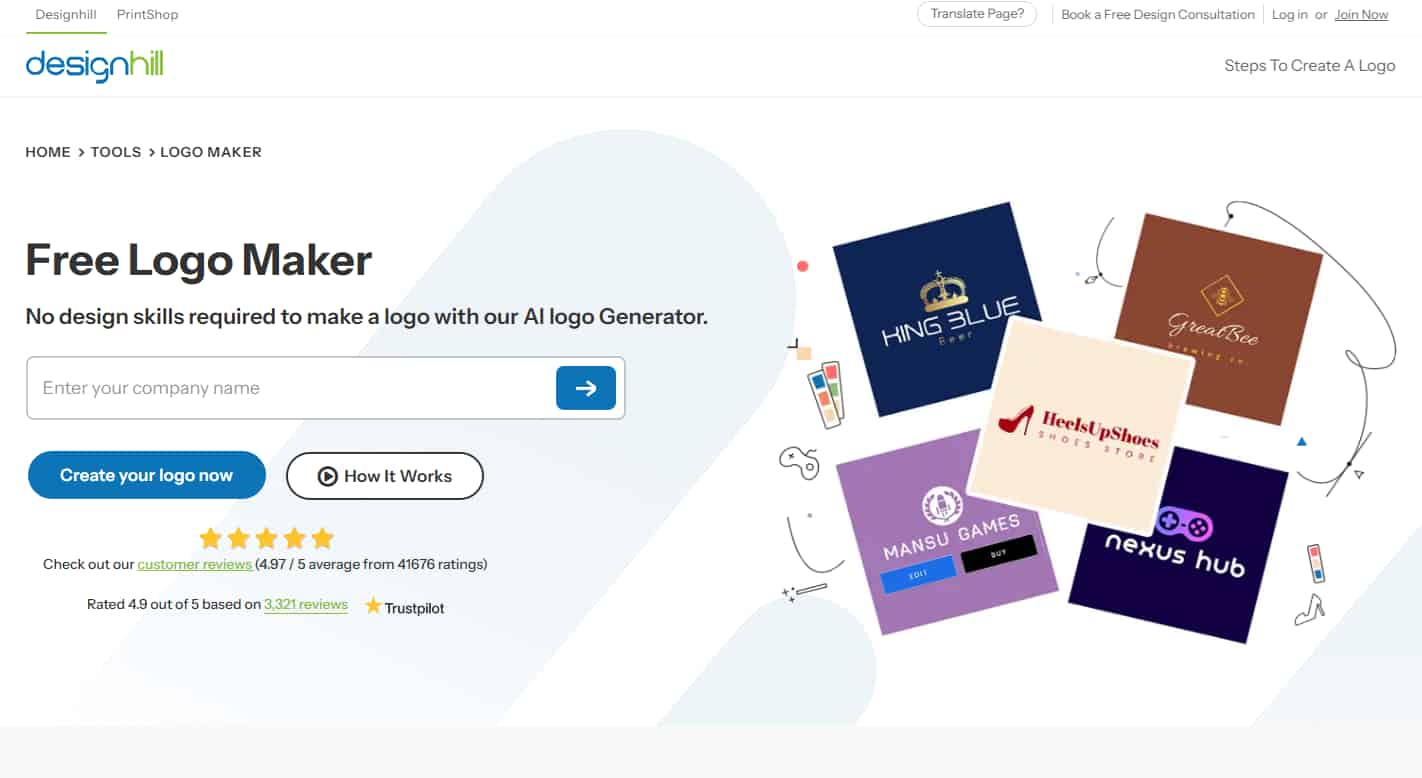Image resolution: width=1422 pixels, height=778 pixels.
Task: Open Steps To Create A Logo
Action: (1310, 66)
